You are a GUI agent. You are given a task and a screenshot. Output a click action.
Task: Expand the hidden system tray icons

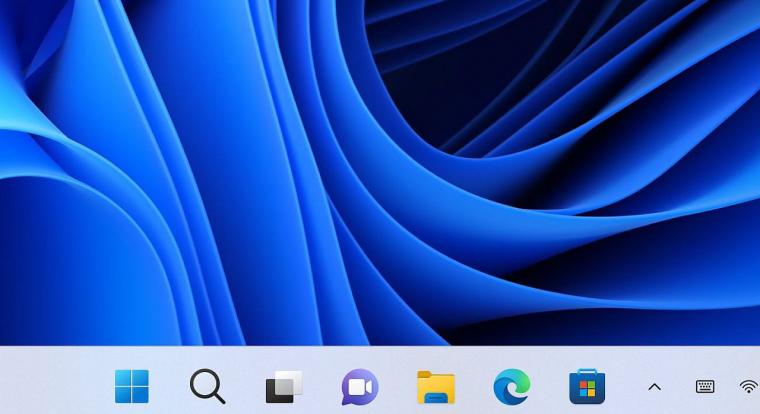click(x=655, y=387)
